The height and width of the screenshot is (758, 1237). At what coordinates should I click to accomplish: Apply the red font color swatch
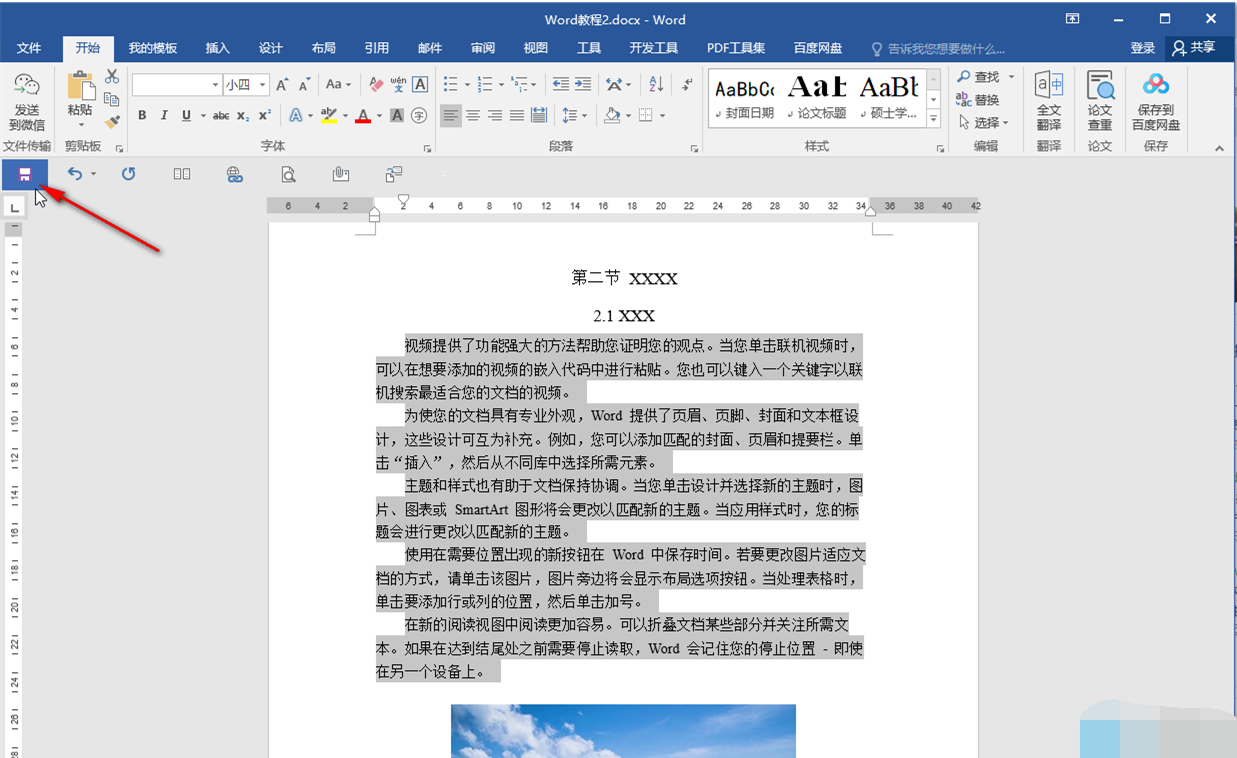[363, 116]
